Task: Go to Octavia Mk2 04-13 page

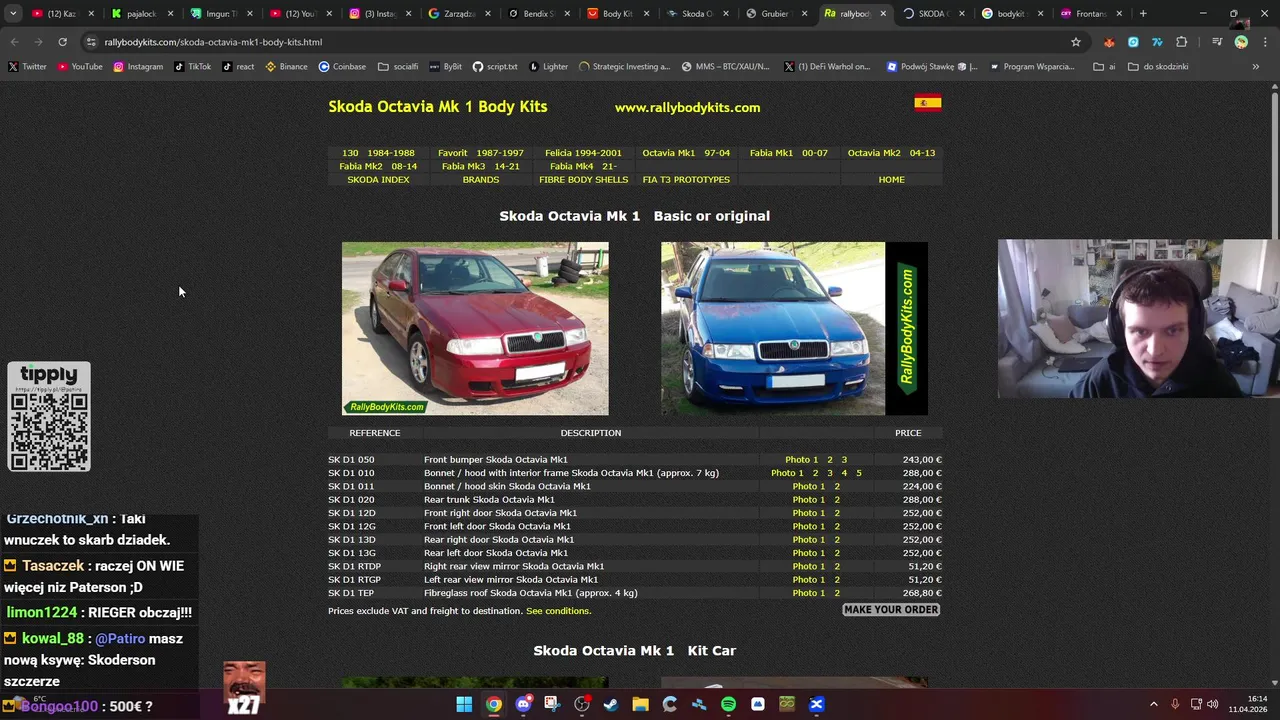Action: [x=891, y=153]
